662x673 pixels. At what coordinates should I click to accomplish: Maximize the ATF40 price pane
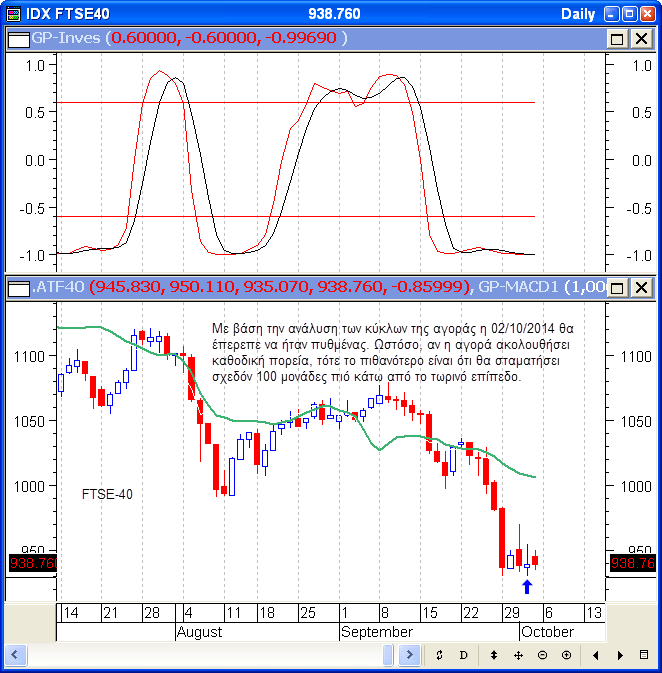tap(617, 288)
